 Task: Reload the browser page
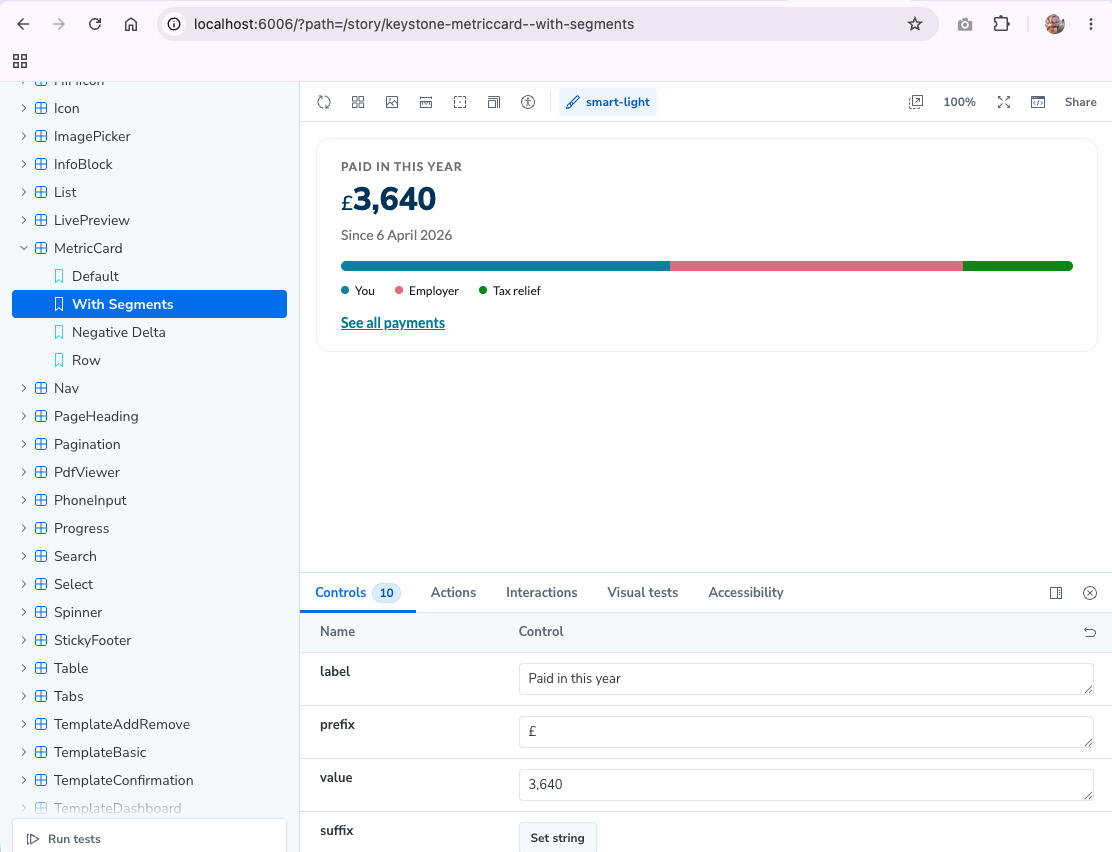pyautogui.click(x=95, y=24)
